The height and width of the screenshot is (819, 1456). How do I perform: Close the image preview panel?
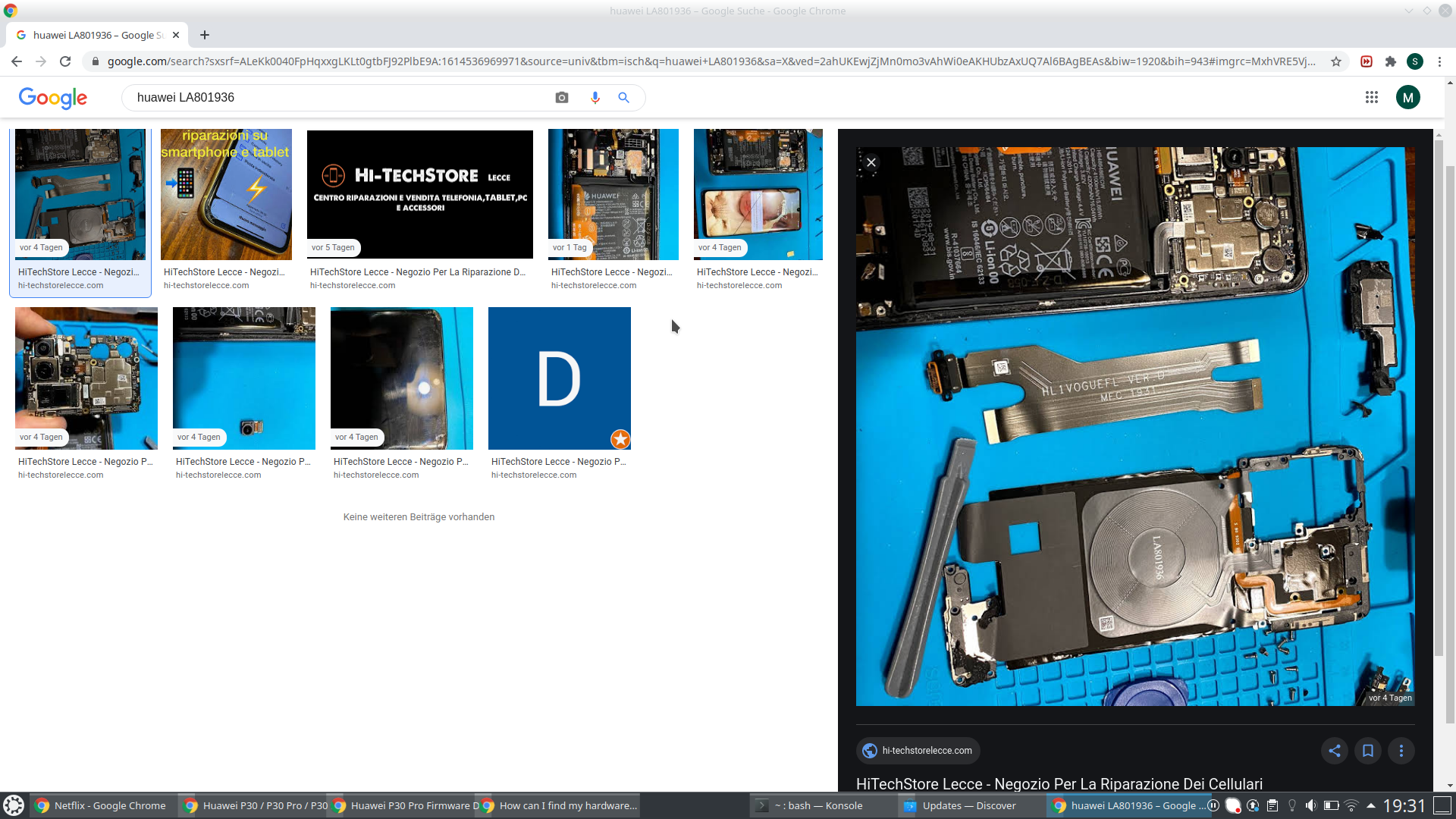(x=871, y=162)
